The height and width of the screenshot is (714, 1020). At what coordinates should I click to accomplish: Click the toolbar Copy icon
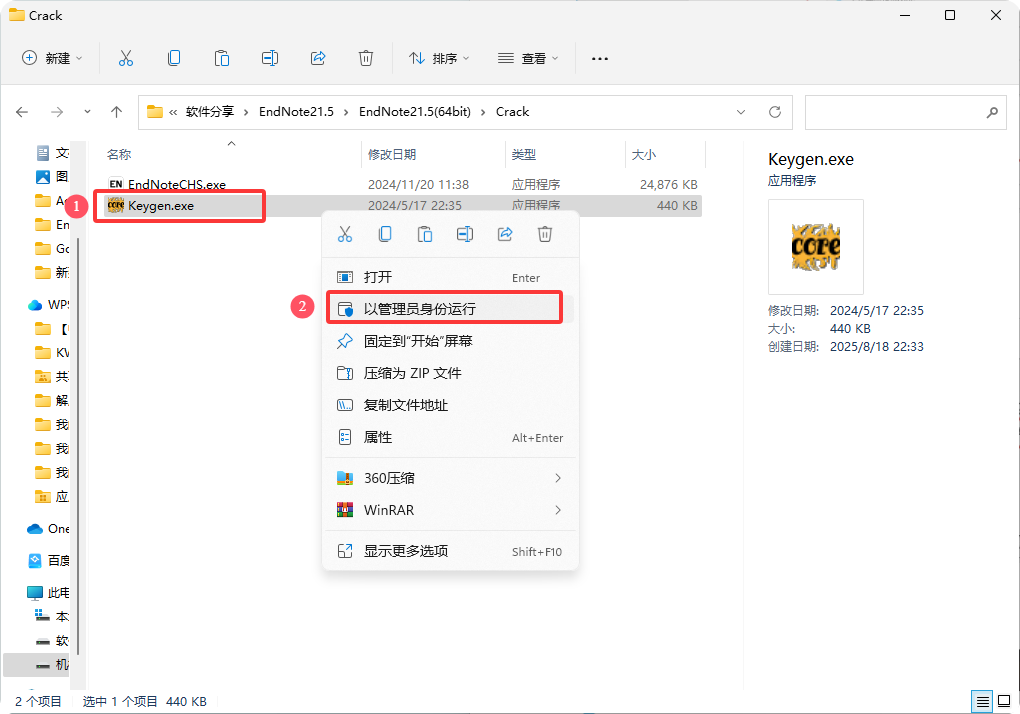(174, 59)
